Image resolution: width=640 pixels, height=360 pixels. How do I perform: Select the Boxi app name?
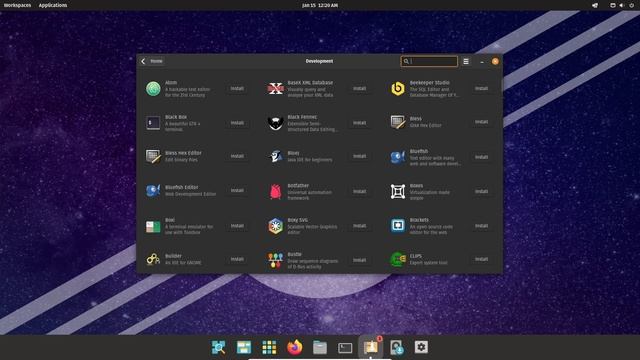pos(170,220)
